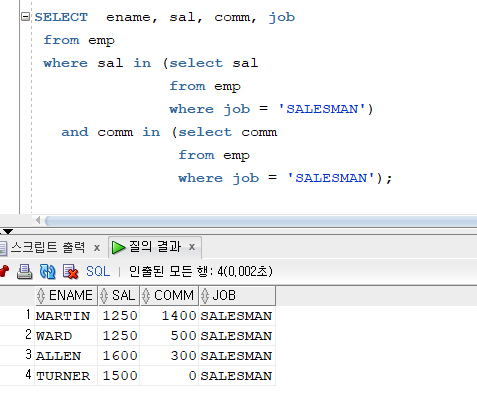Close the 질의 결과 tab
Screen dimensions: 477x393
pyautogui.click(x=192, y=247)
